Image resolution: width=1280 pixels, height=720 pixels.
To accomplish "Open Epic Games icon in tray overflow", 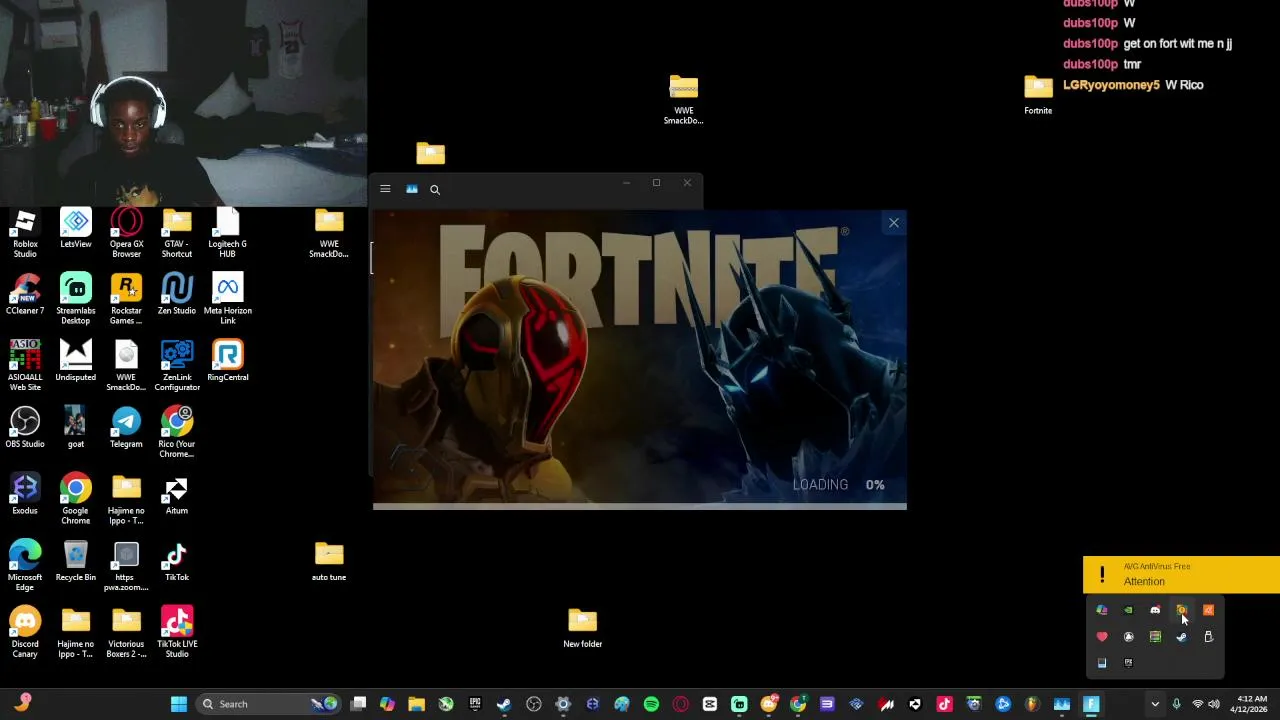I will [x=1128, y=662].
